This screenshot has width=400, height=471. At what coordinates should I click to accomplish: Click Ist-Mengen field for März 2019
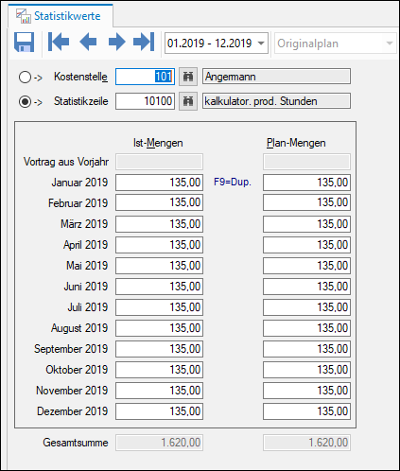tap(159, 224)
